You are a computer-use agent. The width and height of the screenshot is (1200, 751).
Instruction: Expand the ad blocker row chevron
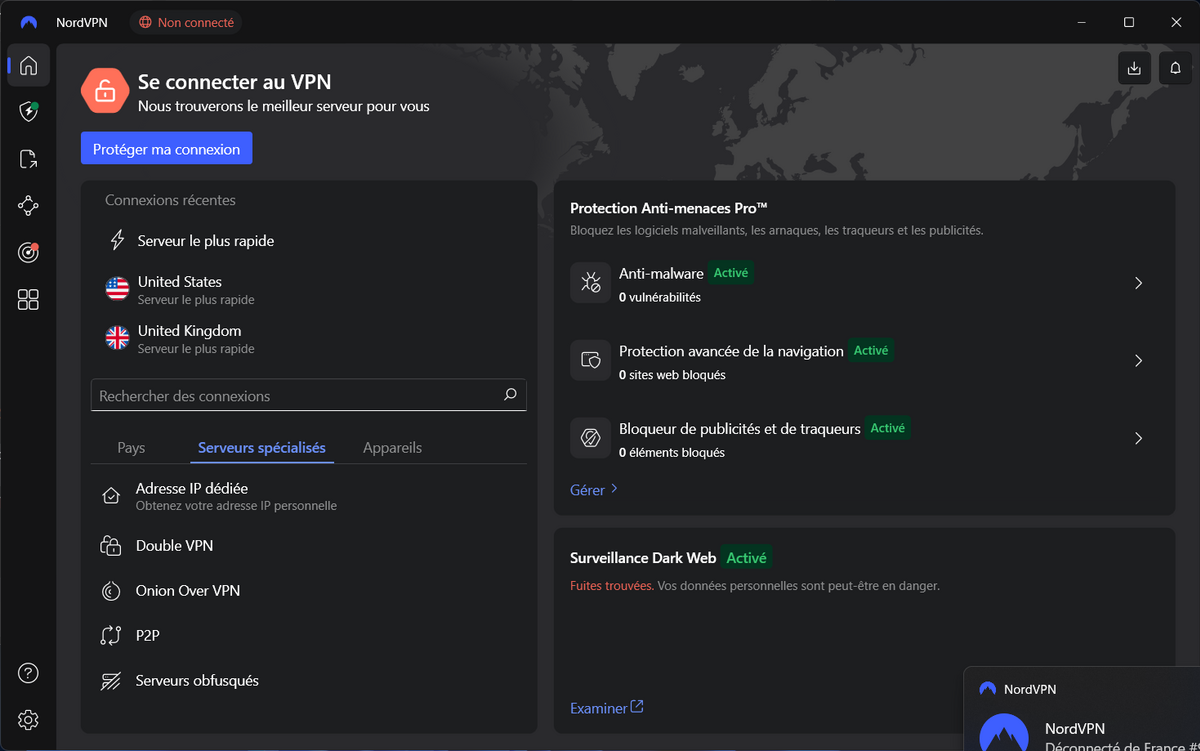[x=1138, y=438]
